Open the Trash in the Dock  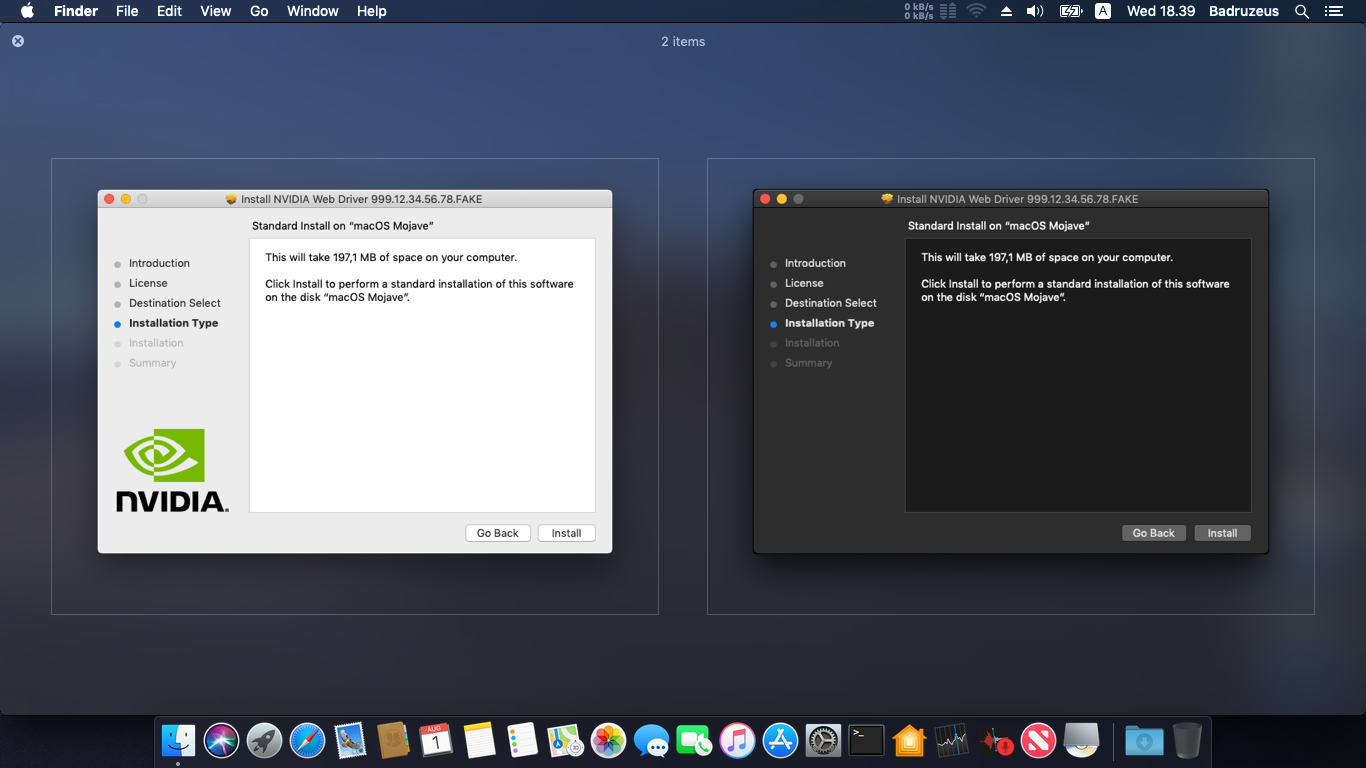[x=1187, y=741]
